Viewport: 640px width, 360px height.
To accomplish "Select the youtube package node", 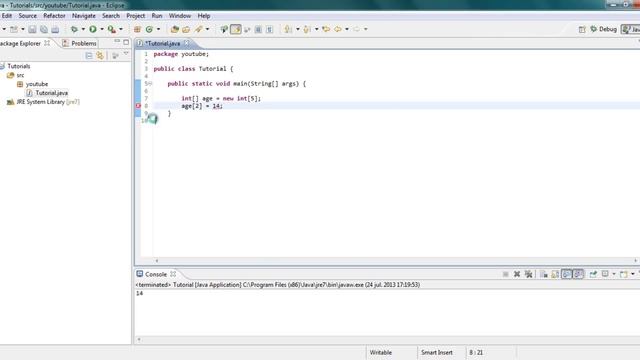I will point(32,84).
